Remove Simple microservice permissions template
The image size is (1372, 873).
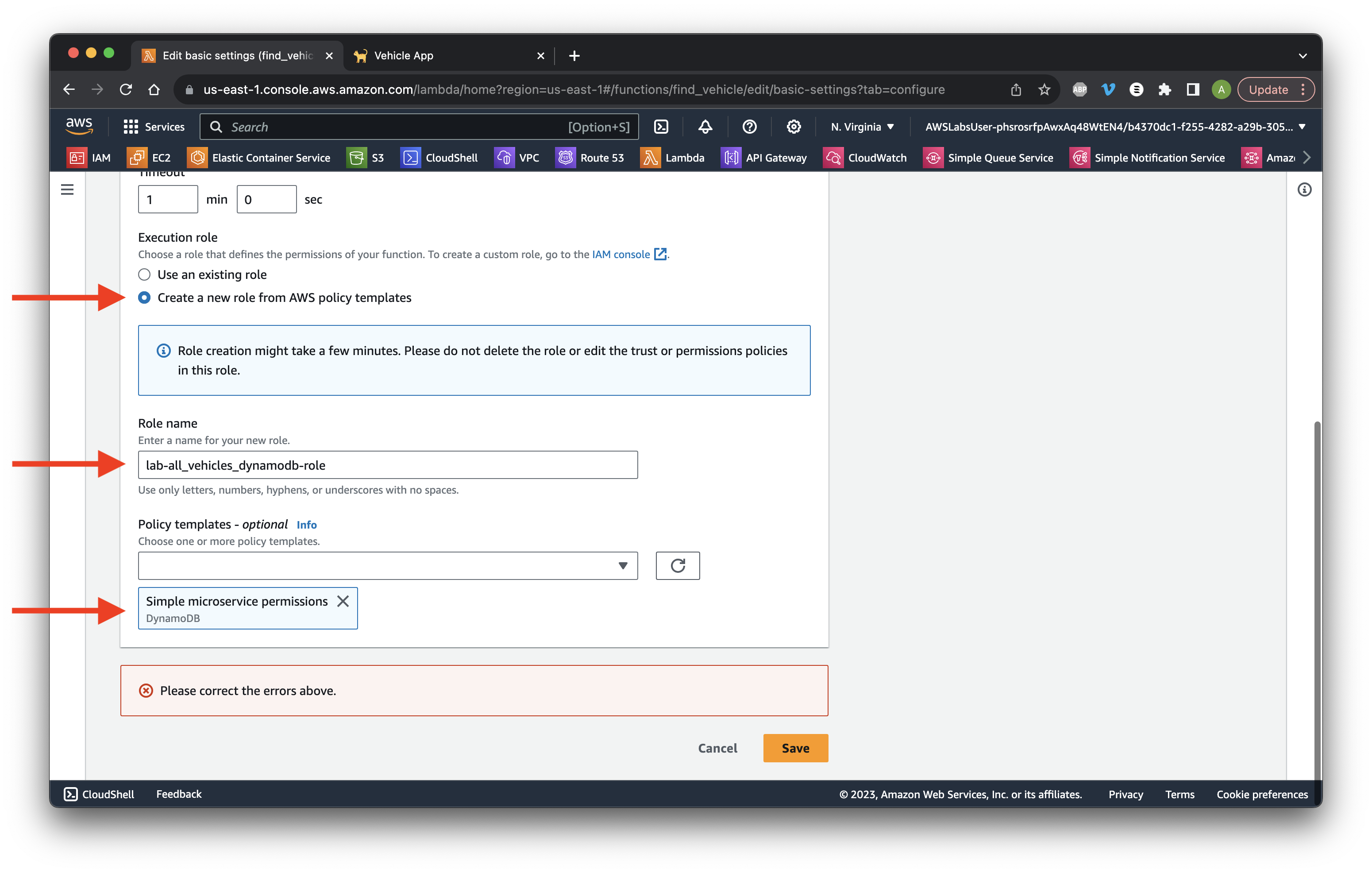343,601
